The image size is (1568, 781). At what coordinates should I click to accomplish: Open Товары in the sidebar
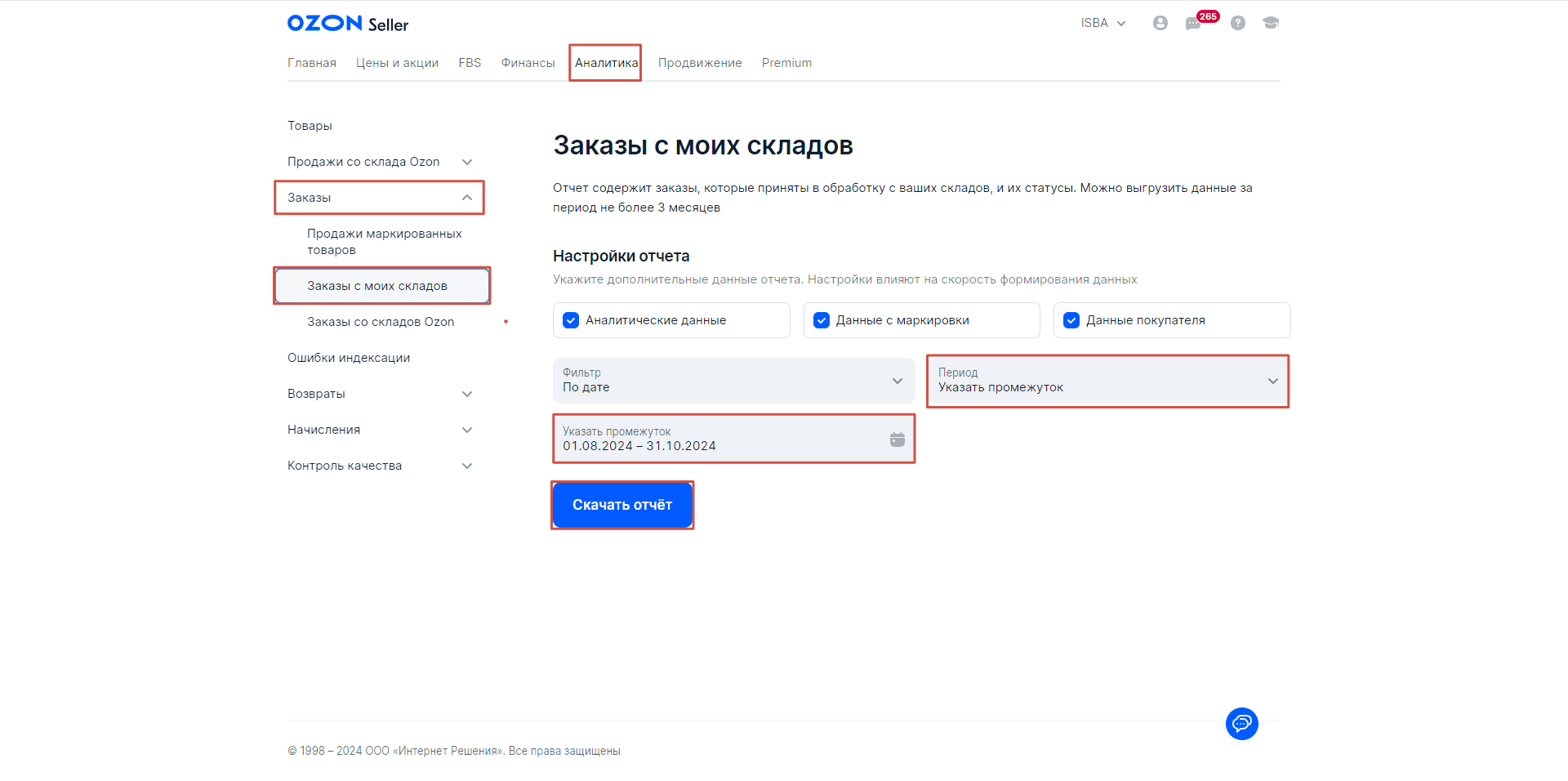310,126
